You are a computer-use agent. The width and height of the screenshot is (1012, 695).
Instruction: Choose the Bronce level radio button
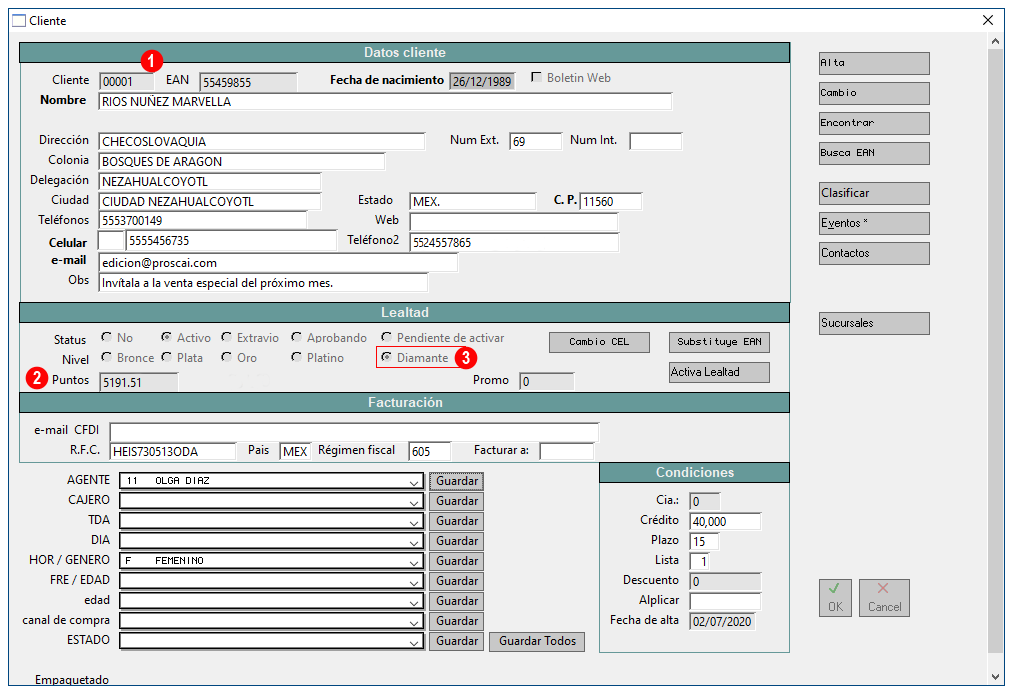tap(106, 357)
